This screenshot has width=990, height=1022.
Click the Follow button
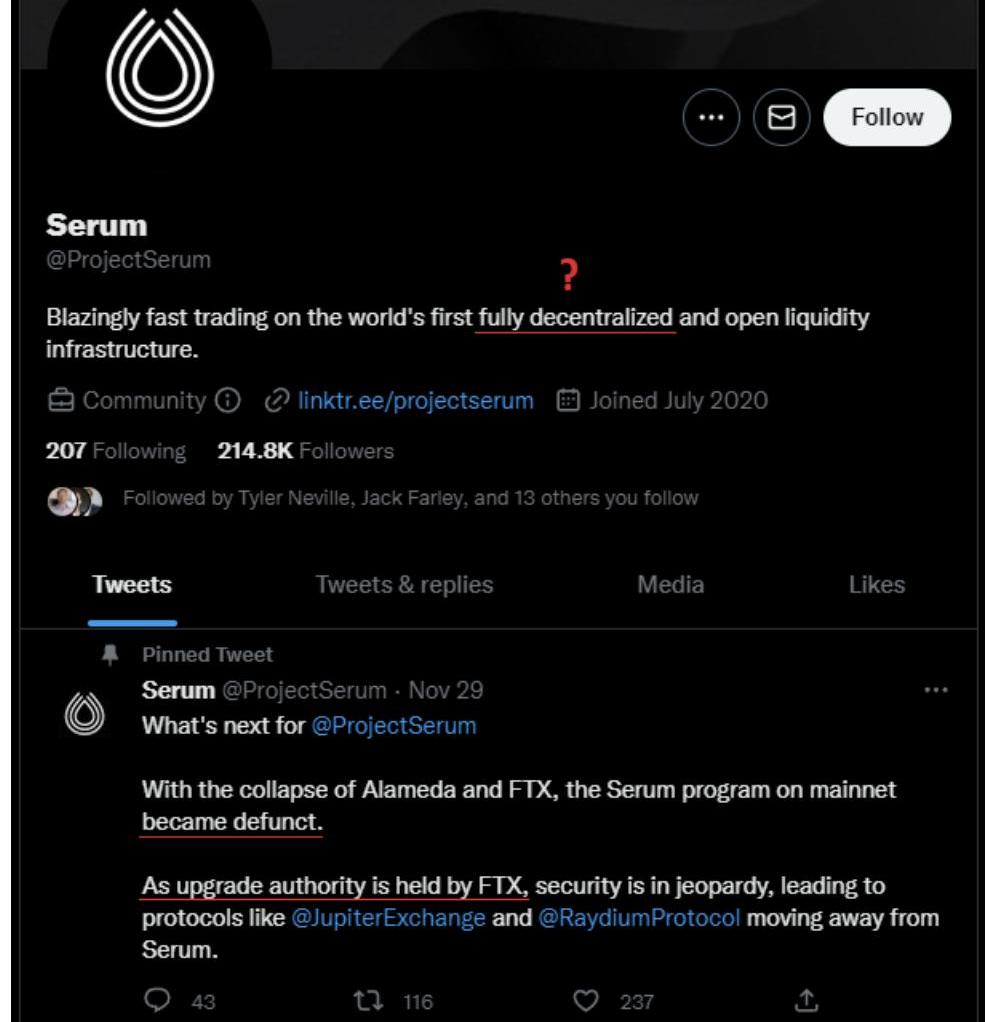886,117
